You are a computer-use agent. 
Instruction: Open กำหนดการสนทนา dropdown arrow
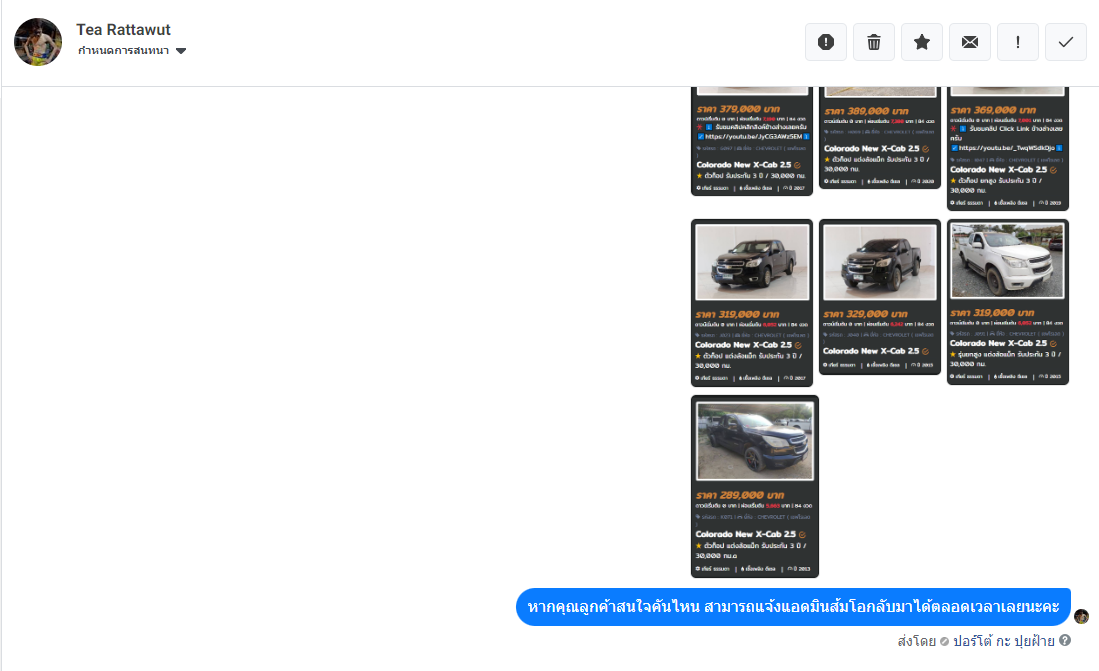point(181,50)
